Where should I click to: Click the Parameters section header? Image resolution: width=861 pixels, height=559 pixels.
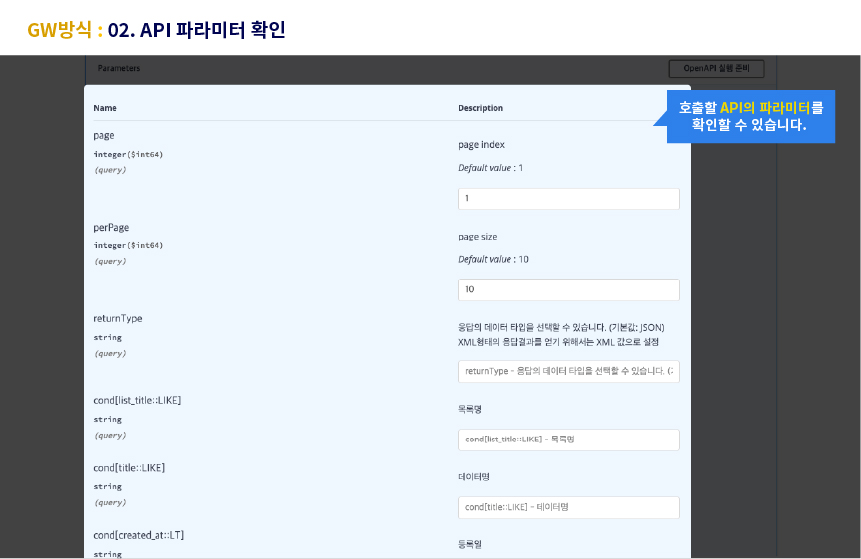pos(119,68)
